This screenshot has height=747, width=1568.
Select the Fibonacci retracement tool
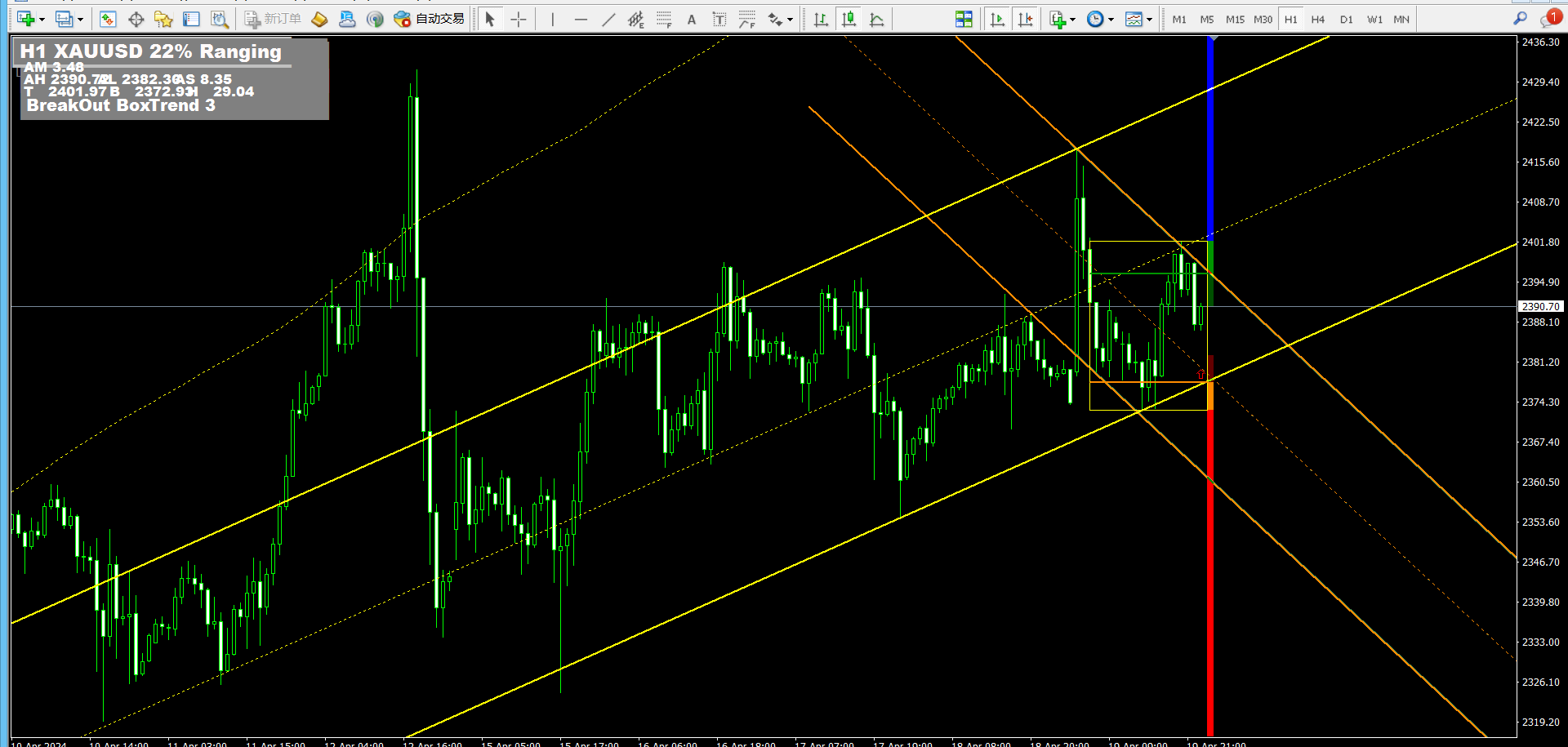(664, 19)
